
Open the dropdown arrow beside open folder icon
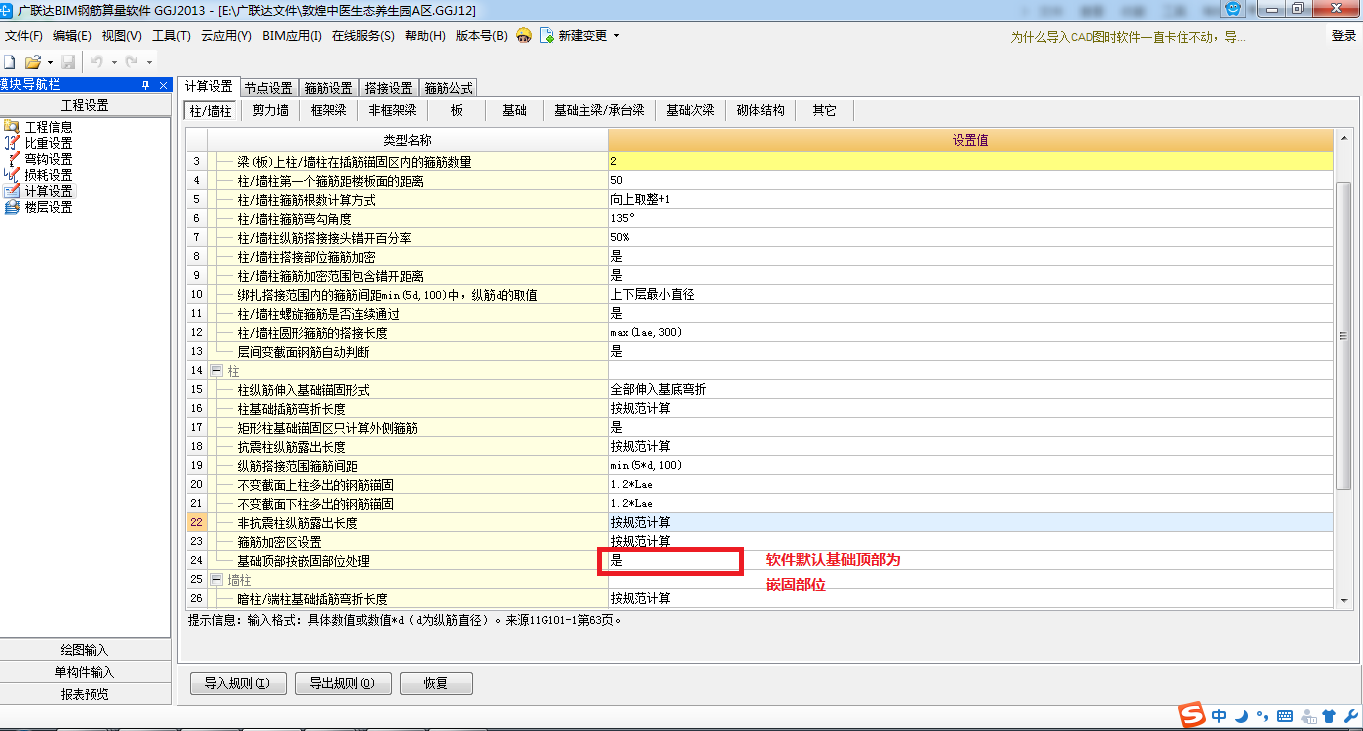tap(49, 62)
